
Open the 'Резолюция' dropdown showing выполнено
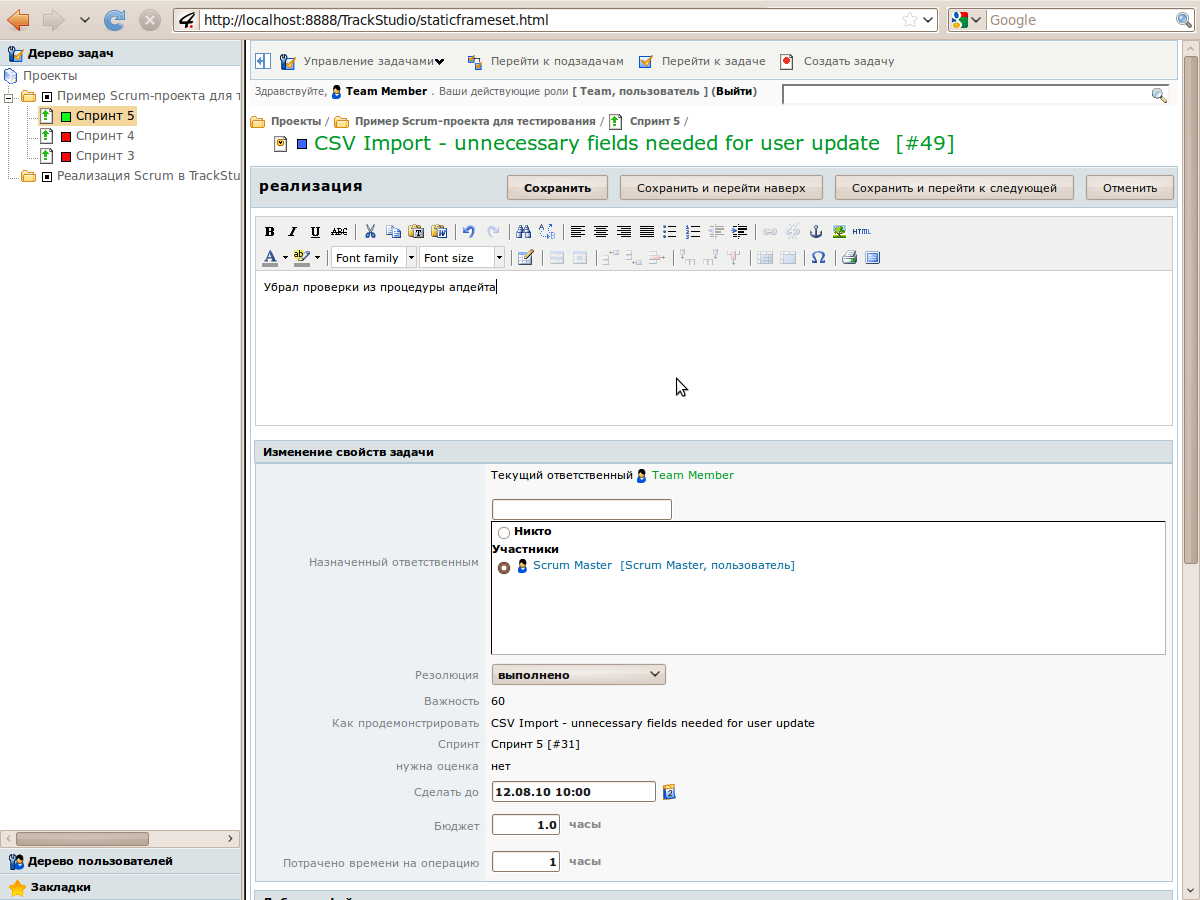(578, 675)
